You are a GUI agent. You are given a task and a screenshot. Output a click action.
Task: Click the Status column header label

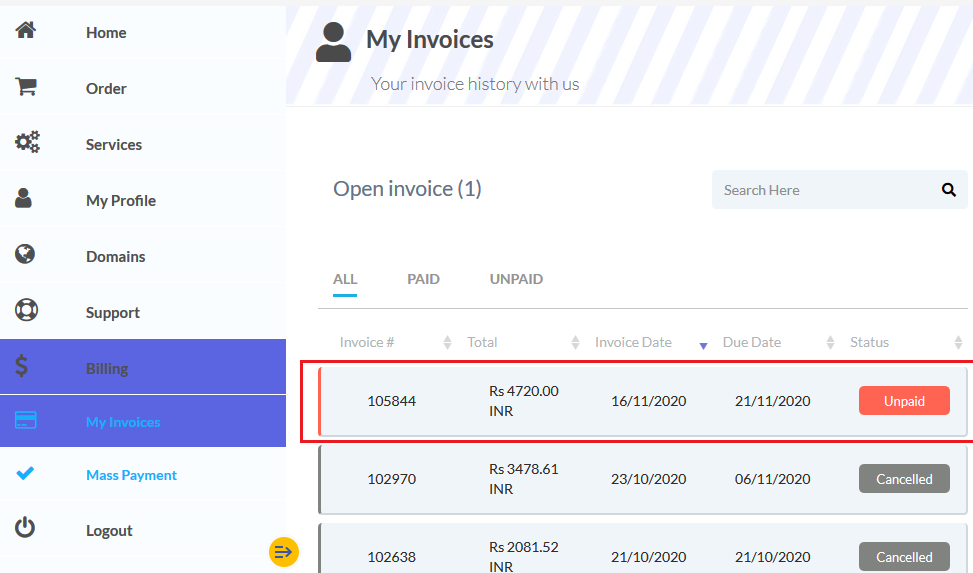(869, 342)
